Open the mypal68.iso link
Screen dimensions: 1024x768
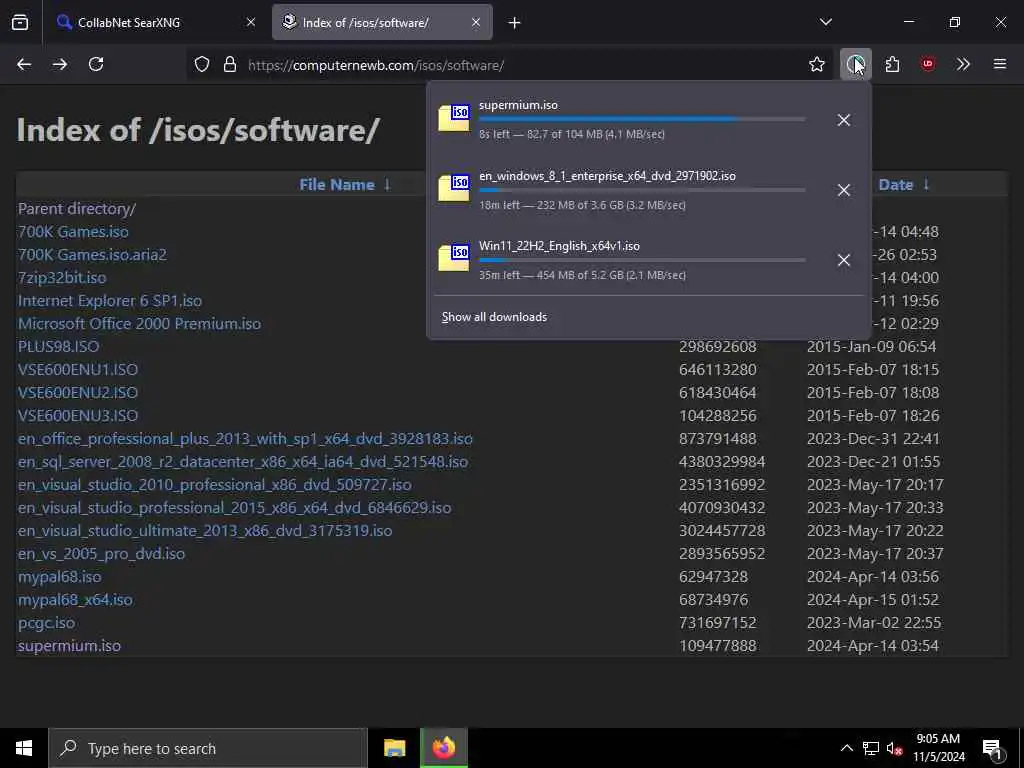(x=59, y=577)
